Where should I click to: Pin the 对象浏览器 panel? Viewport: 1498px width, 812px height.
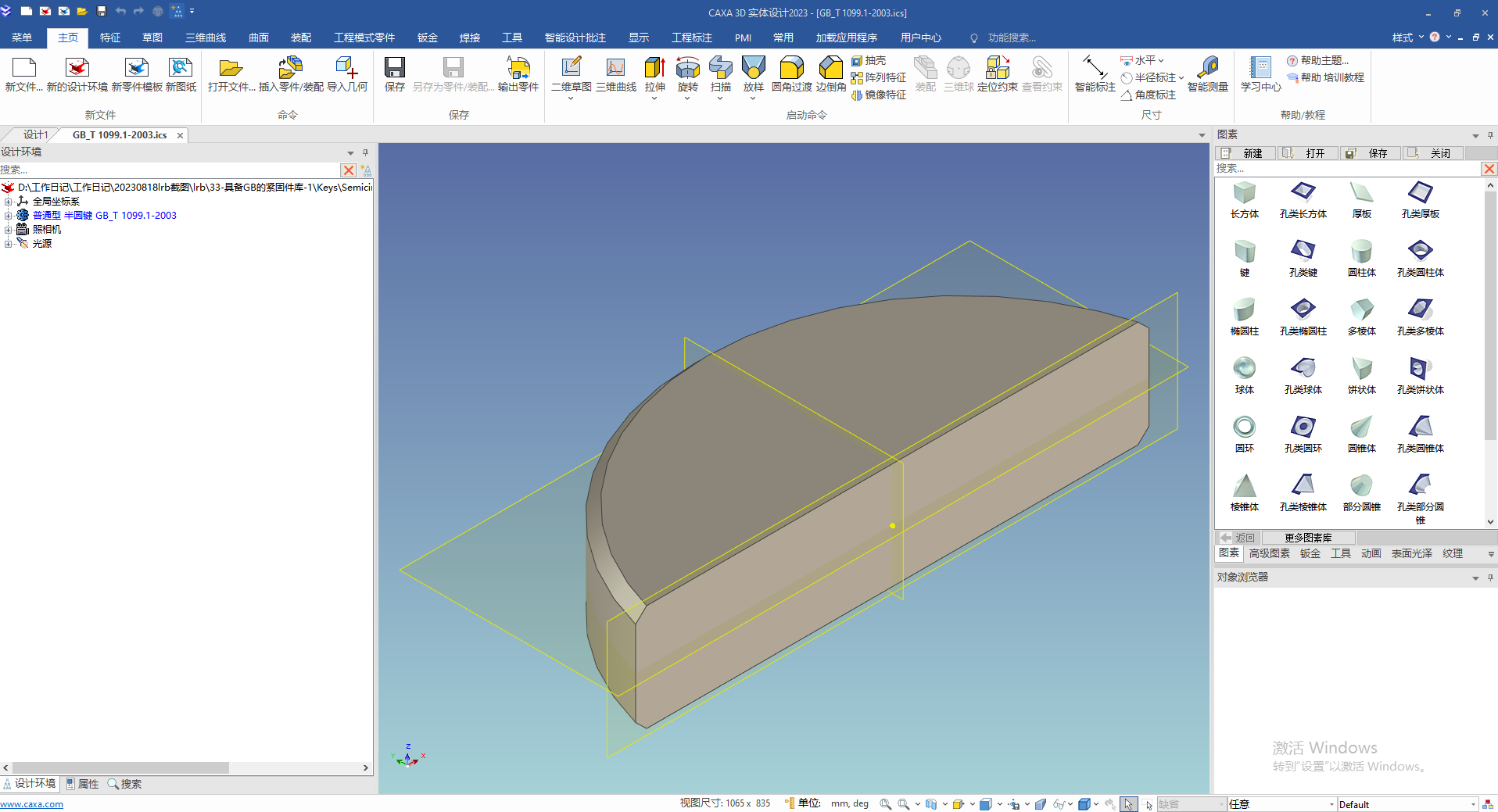[x=1490, y=578]
